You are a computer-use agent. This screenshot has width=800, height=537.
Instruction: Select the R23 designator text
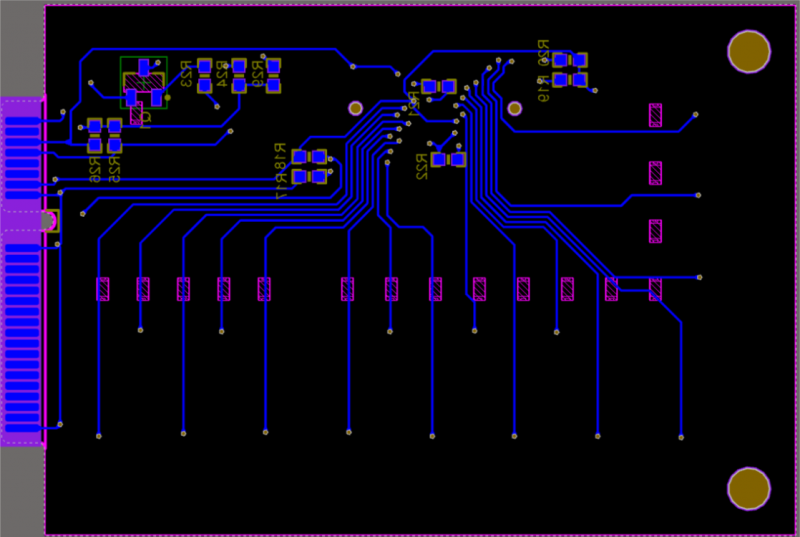(186, 74)
